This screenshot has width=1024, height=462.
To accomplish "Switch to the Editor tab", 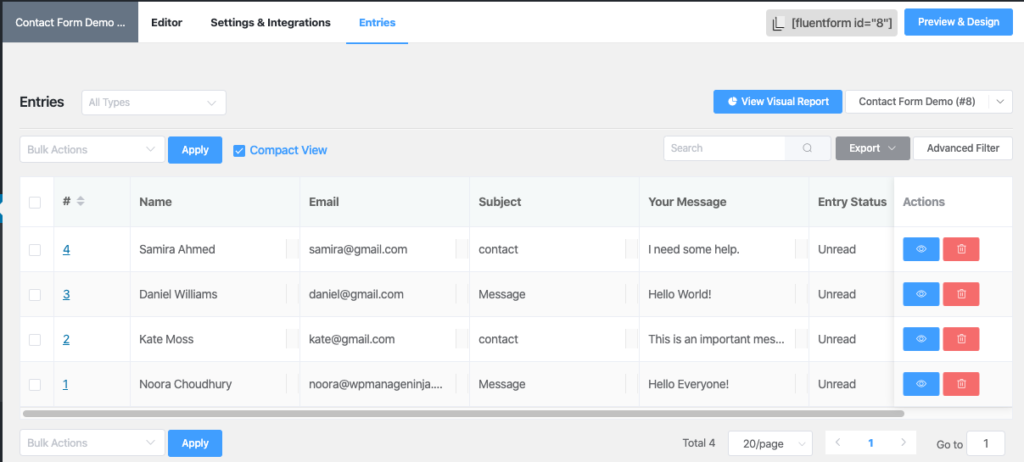I will (x=166, y=22).
